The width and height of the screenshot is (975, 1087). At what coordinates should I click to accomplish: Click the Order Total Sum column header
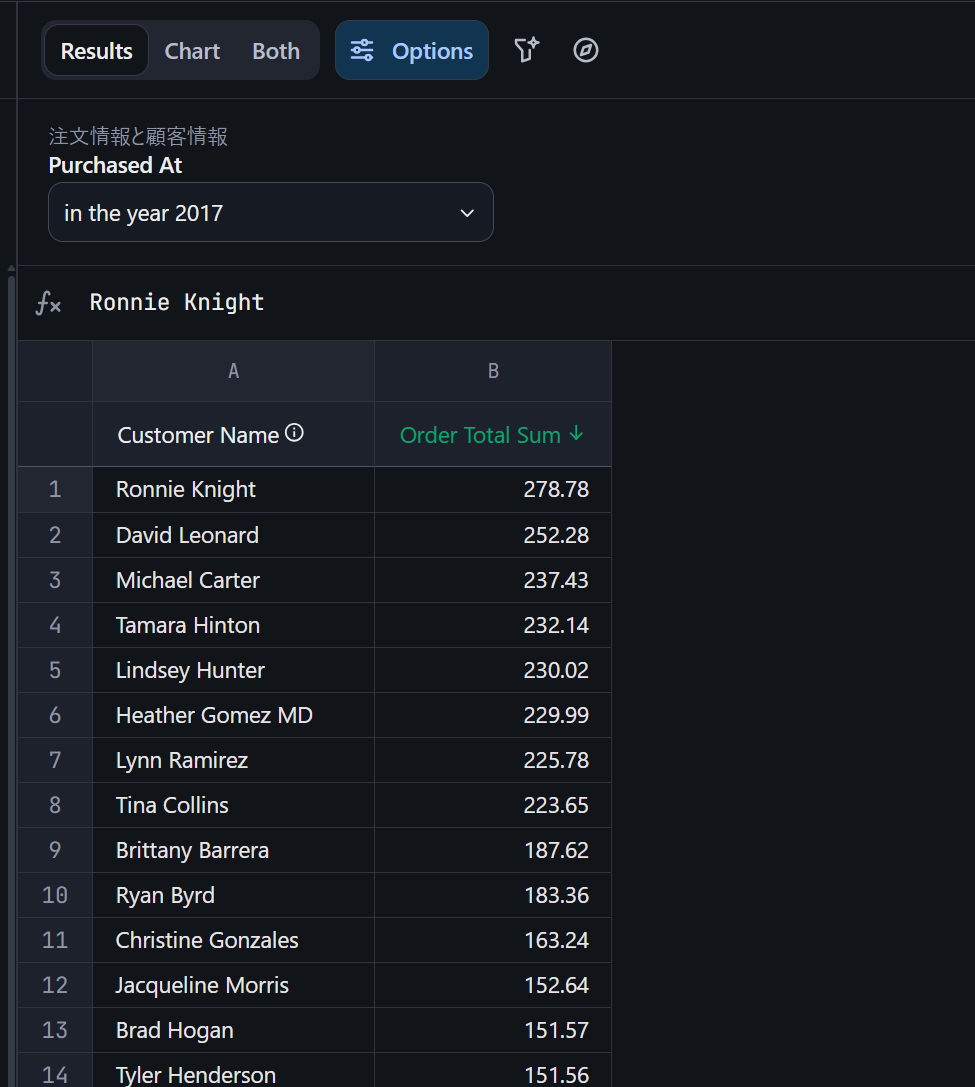pos(480,435)
